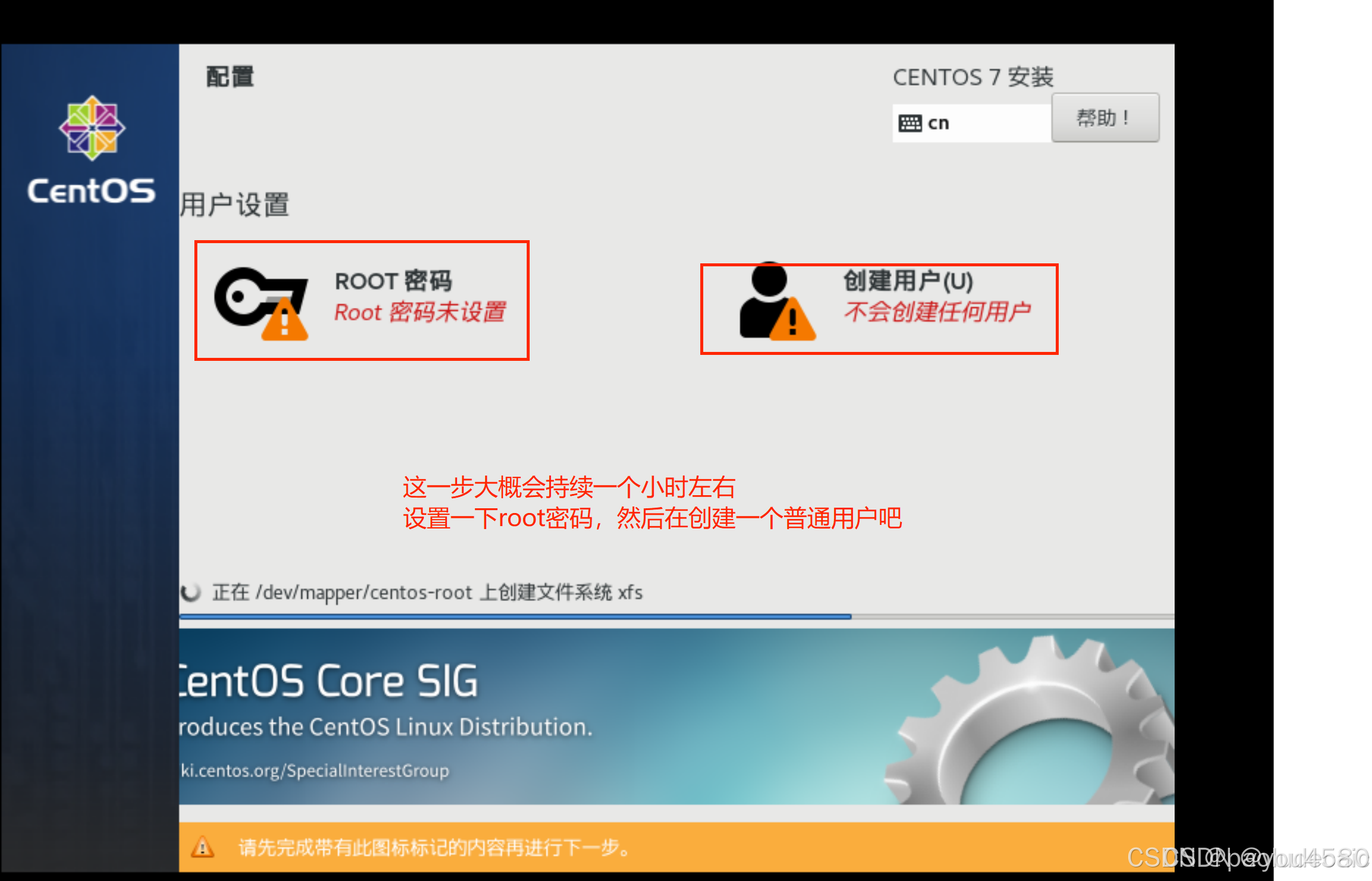Click the centos.org SpecialInterestGroup link text

(315, 770)
